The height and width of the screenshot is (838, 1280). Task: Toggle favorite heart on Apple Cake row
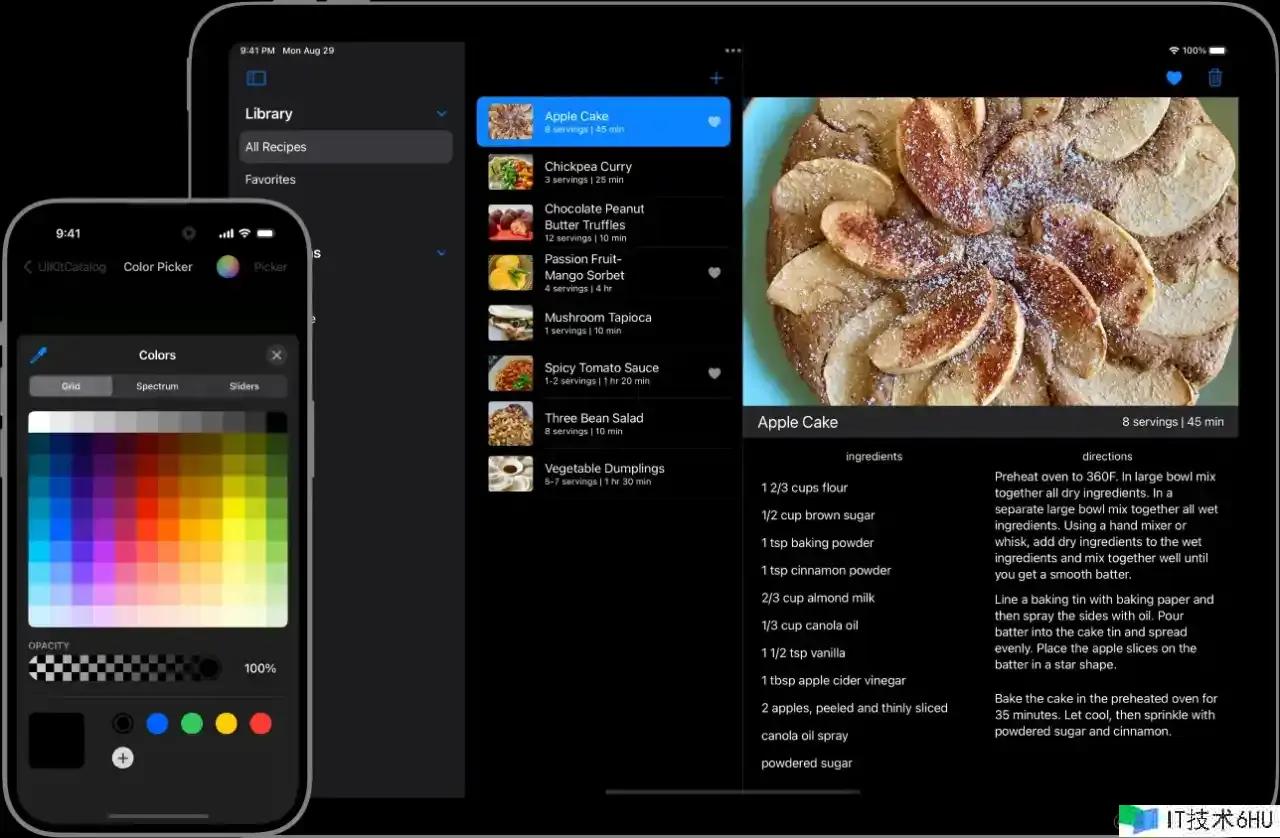pyautogui.click(x=714, y=122)
